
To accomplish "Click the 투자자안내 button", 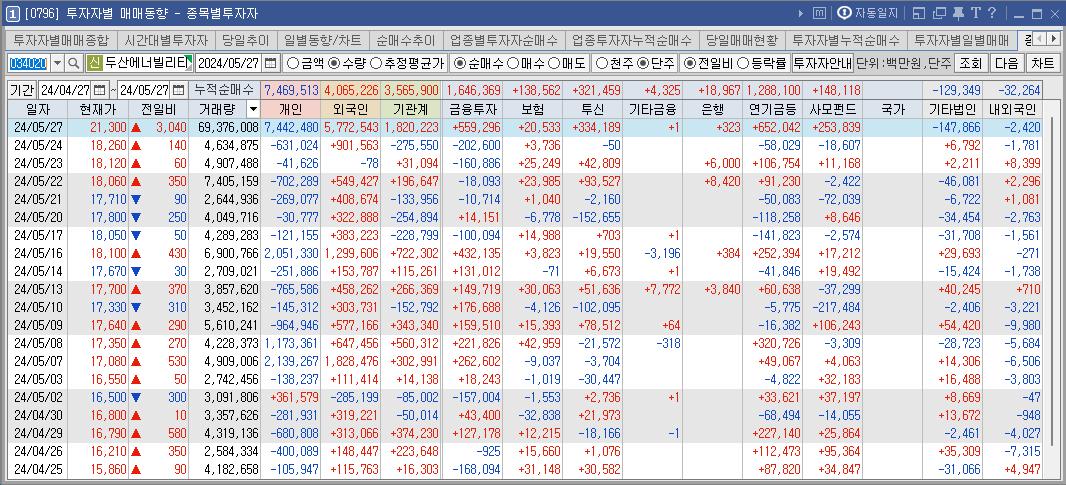I will point(822,63).
